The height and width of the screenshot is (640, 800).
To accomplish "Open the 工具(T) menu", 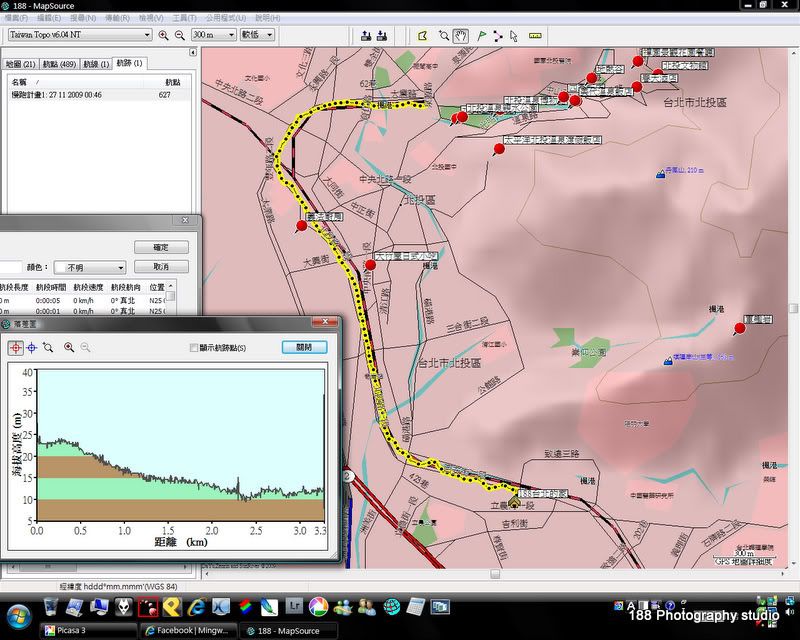I will 184,18.
